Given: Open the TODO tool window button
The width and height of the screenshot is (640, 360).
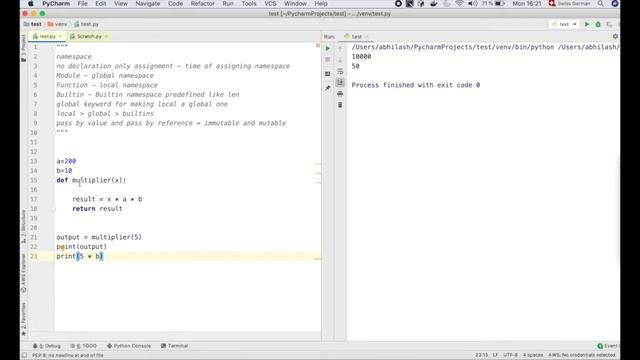Looking at the screenshot, I should (x=84, y=346).
